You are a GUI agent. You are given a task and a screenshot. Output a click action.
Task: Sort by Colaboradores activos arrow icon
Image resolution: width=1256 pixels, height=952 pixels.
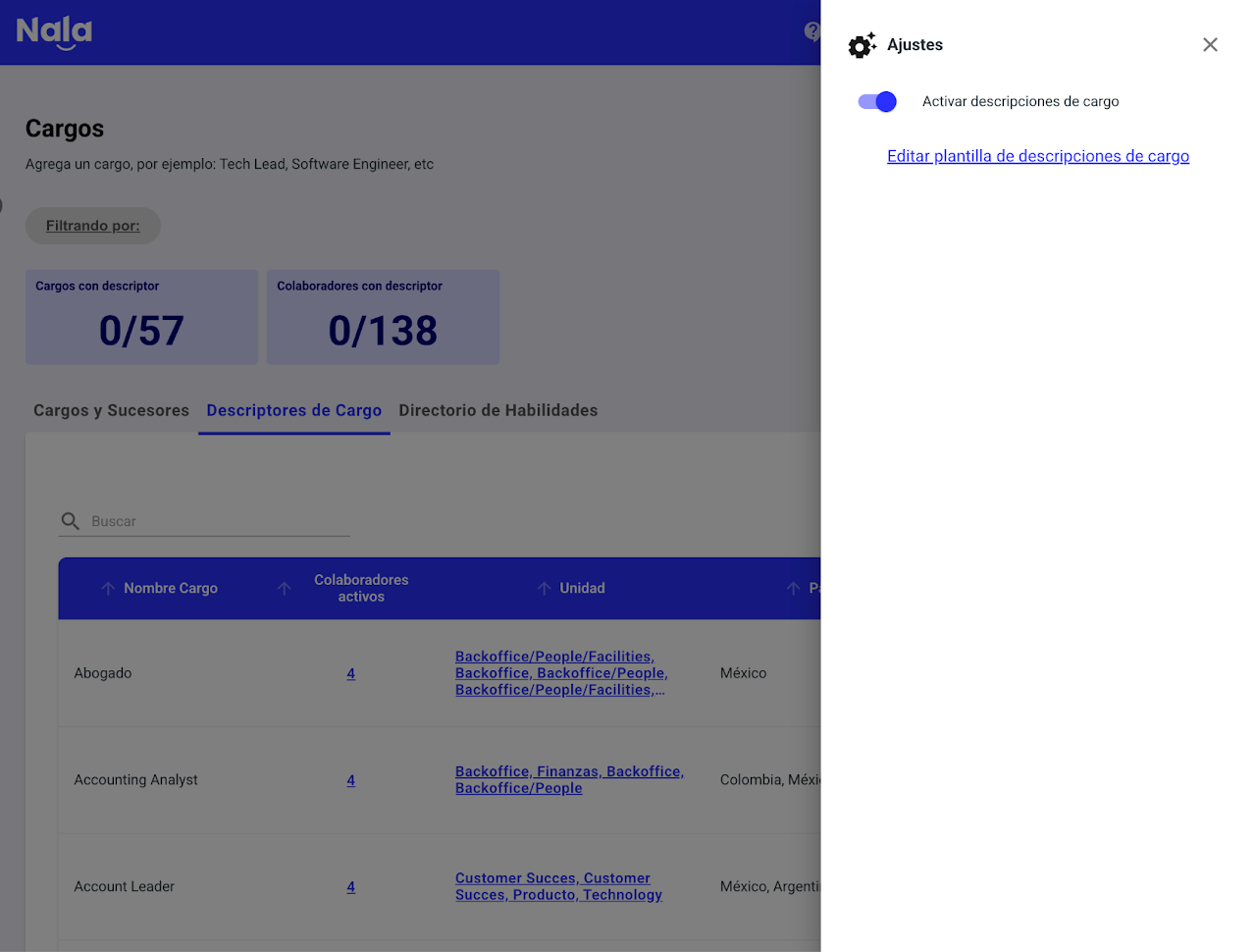tap(285, 588)
